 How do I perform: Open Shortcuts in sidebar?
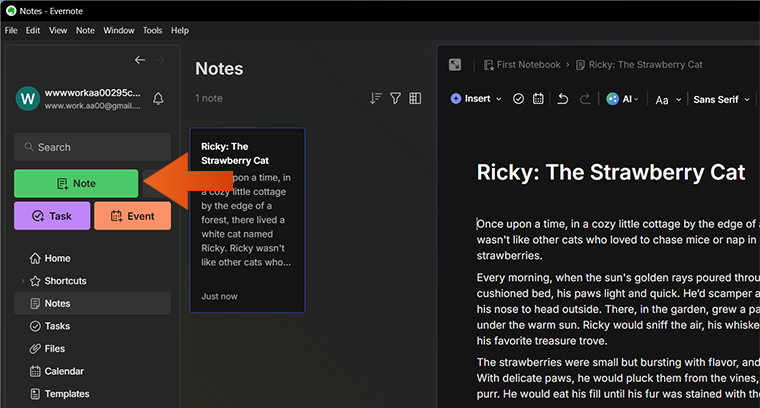(x=58, y=281)
